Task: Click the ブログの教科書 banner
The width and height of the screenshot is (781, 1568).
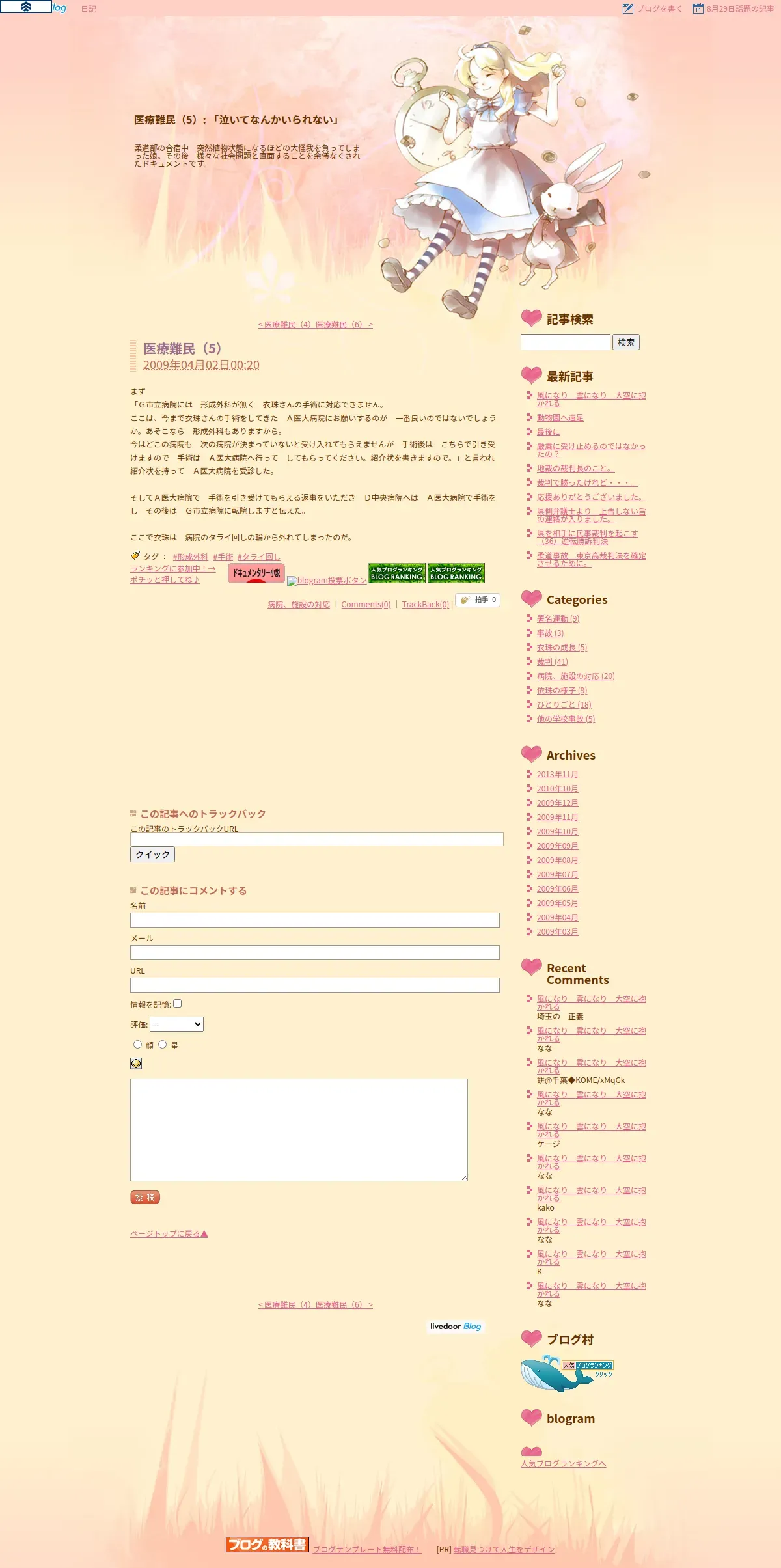Action: [x=267, y=1544]
